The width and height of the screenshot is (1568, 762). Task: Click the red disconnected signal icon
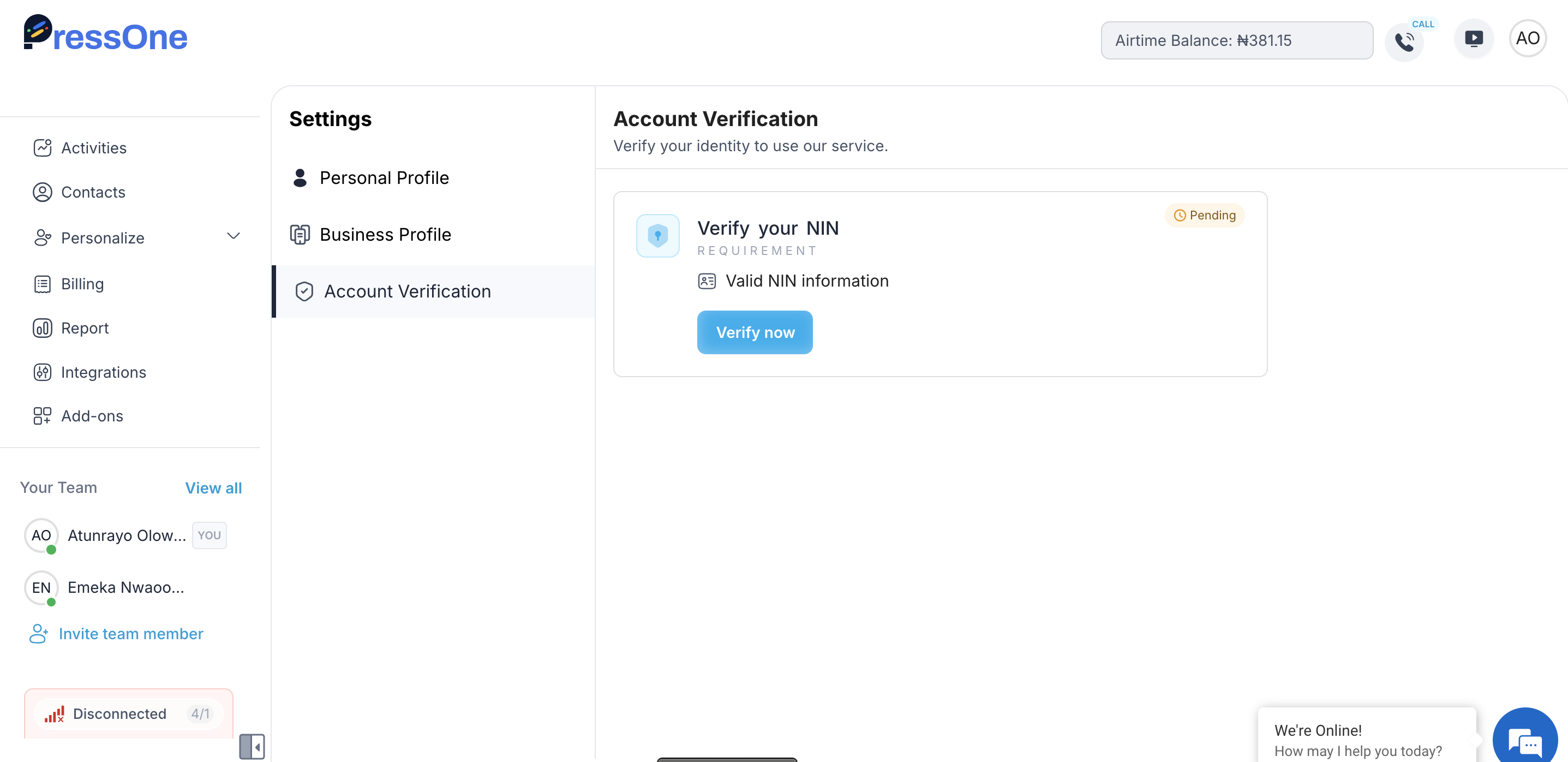pos(54,714)
